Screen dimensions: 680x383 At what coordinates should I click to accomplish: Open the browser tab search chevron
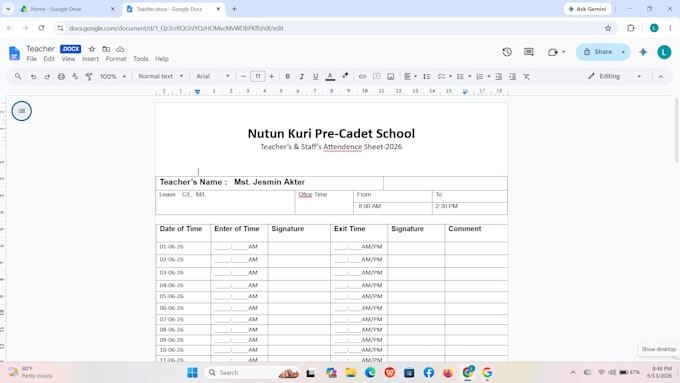(x=8, y=9)
